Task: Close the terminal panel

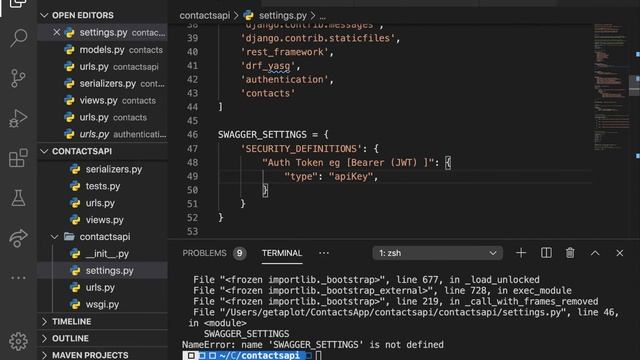Action: (x=620, y=253)
